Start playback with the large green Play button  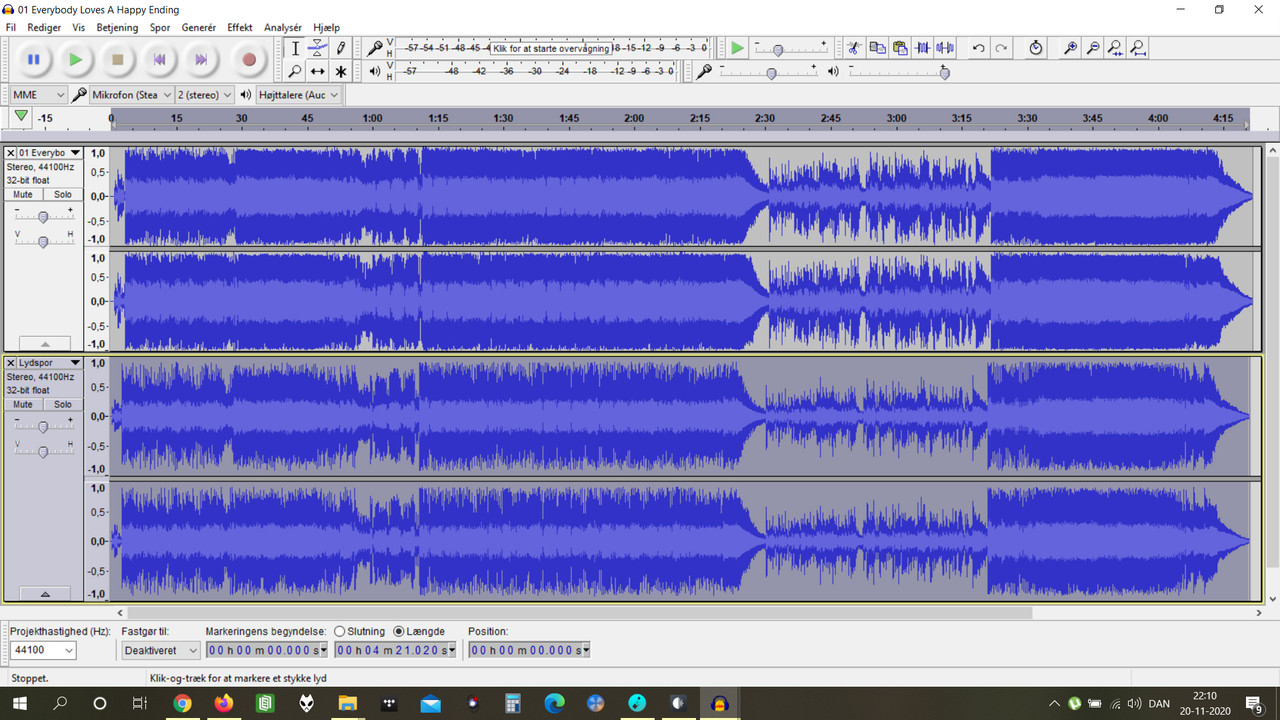click(x=75, y=60)
